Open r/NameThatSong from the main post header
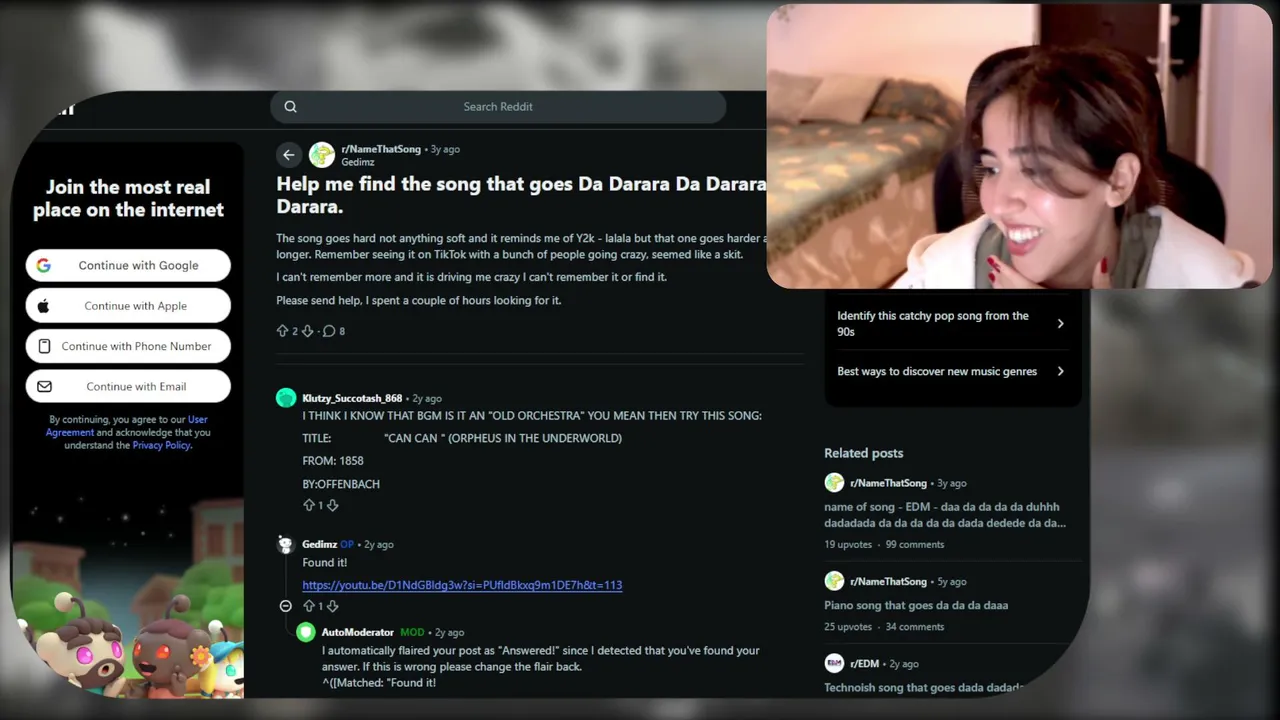The height and width of the screenshot is (720, 1280). click(381, 149)
